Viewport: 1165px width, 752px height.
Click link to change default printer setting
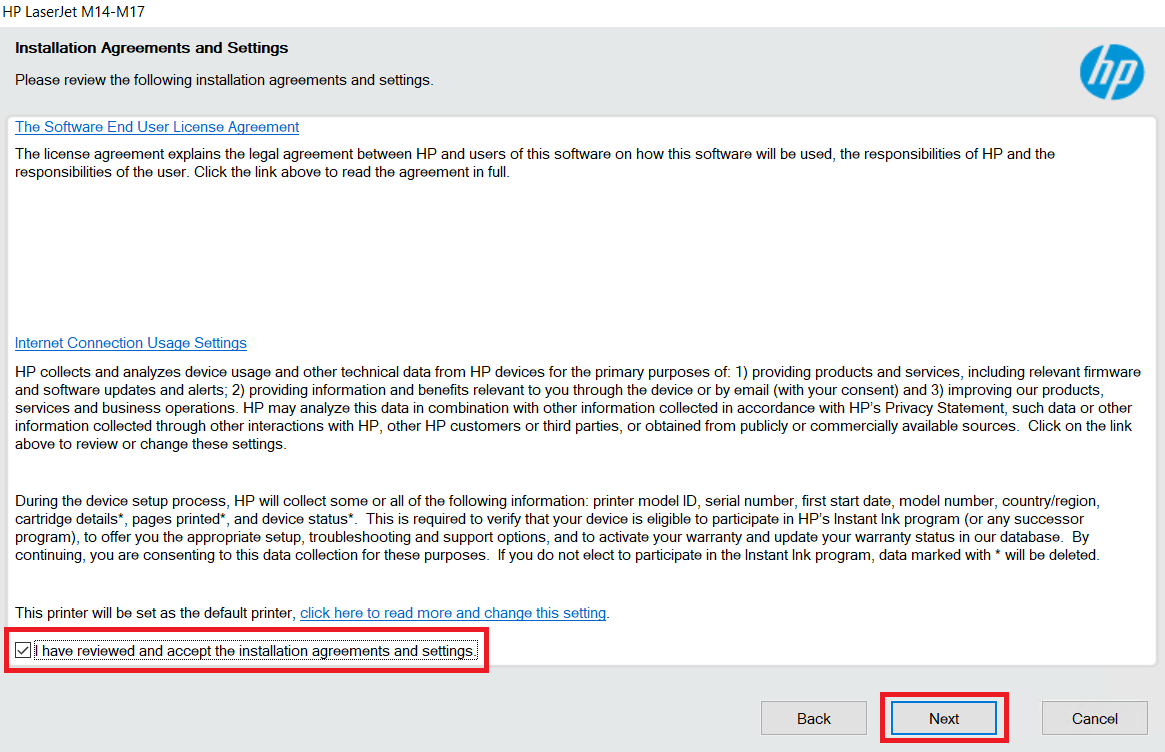tap(453, 613)
